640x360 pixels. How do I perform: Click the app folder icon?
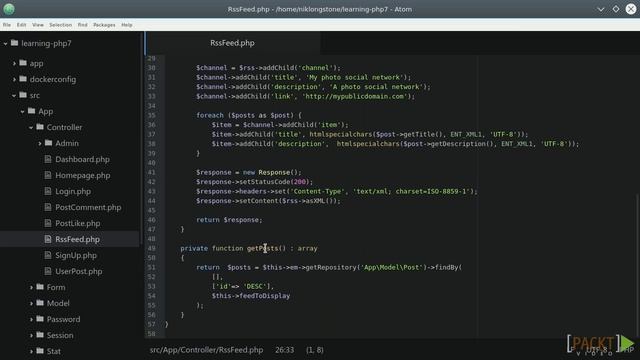pos(23,63)
